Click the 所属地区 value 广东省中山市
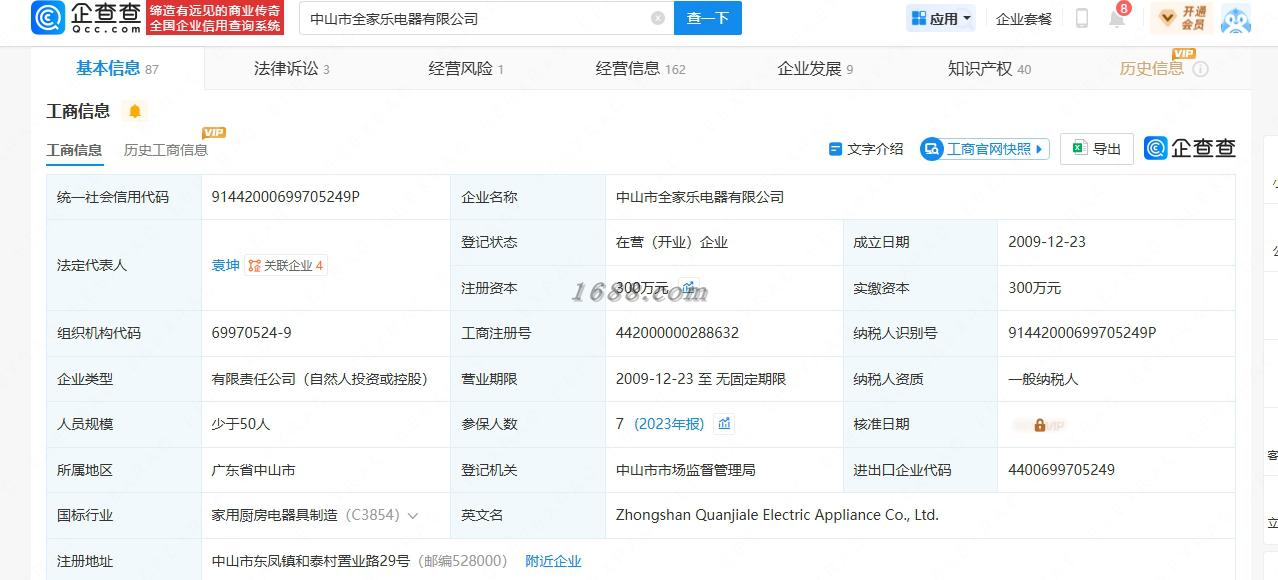Image resolution: width=1278 pixels, height=580 pixels. [253, 470]
